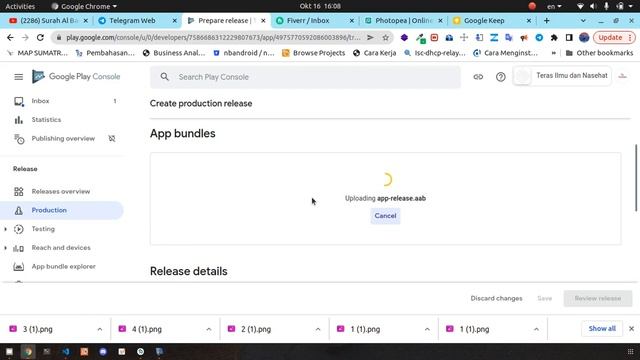The height and width of the screenshot is (360, 640).
Task: Open the MAP SUMATR... bookmark
Action: (38, 53)
